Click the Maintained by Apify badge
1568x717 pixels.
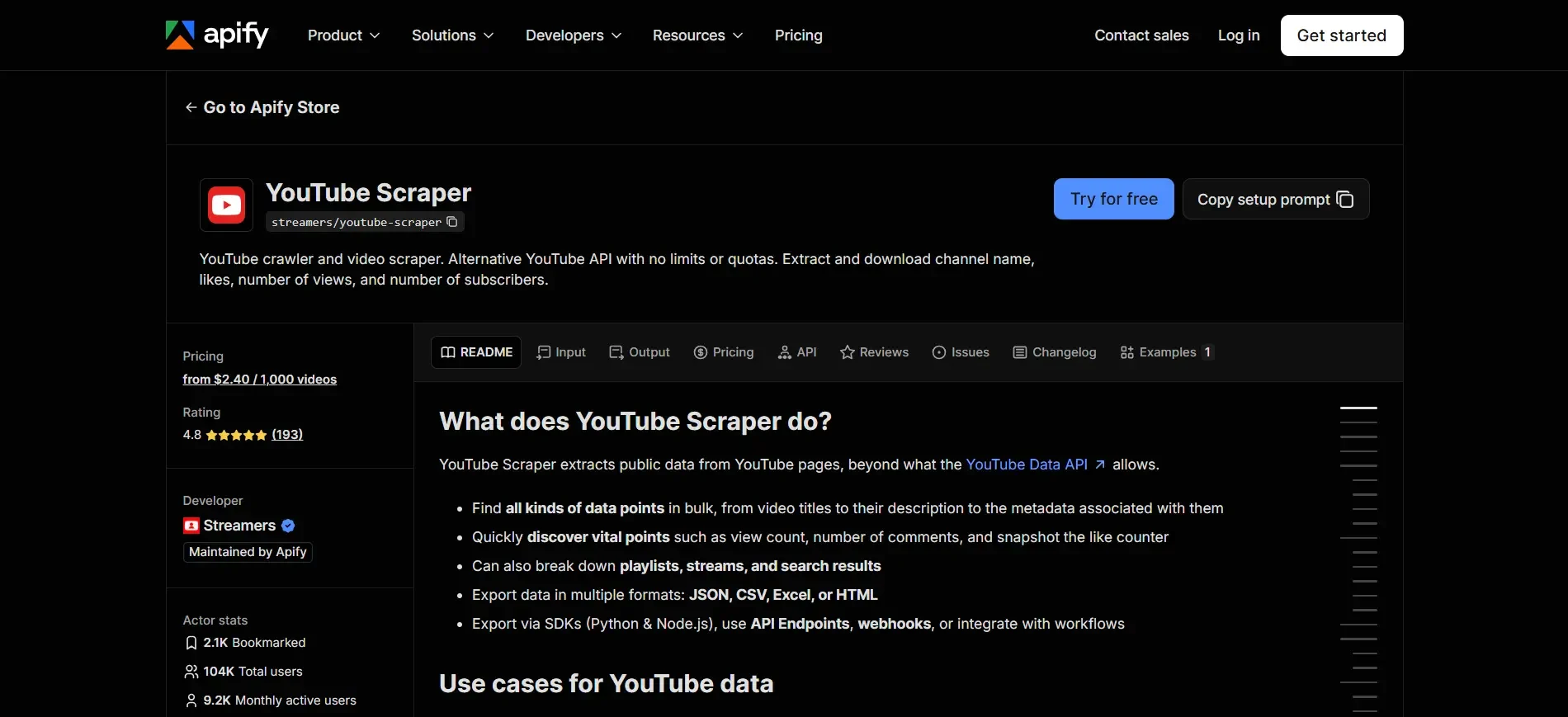click(248, 552)
